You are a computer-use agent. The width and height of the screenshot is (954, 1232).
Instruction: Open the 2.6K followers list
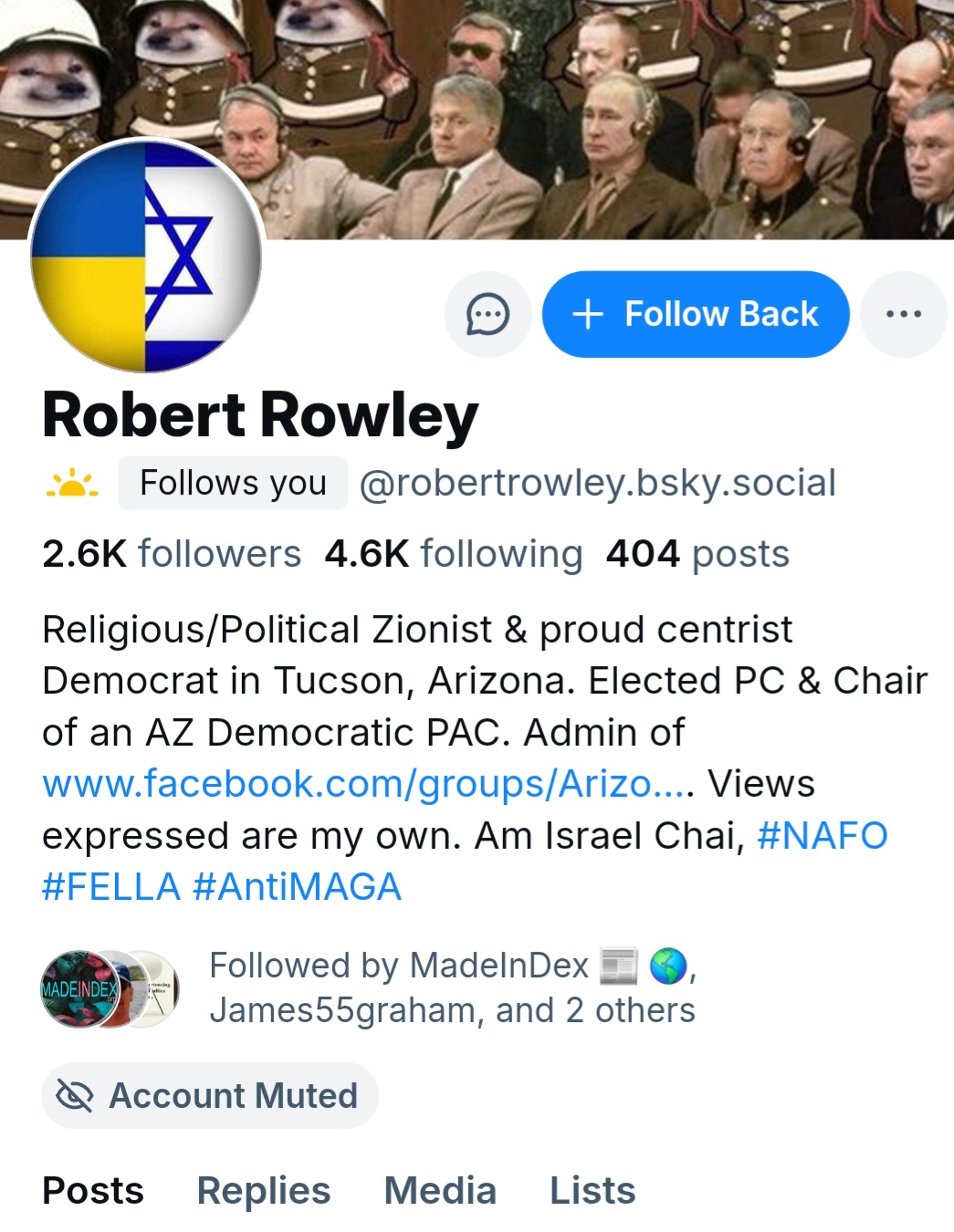172,554
